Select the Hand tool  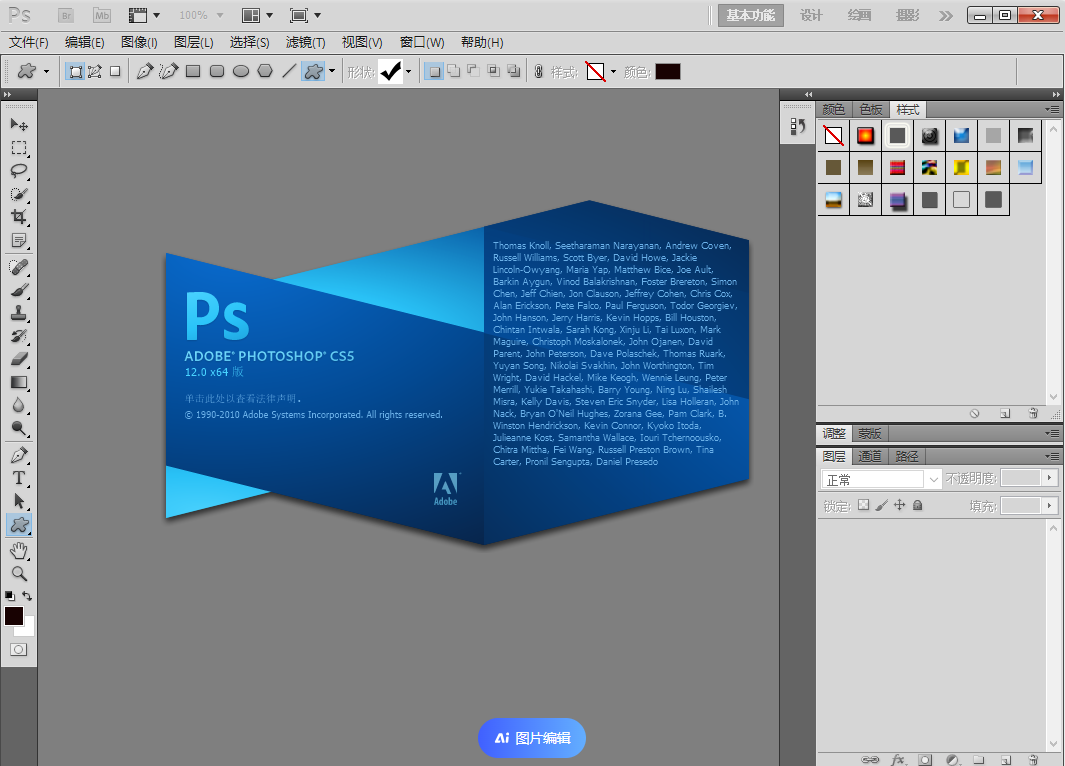pyautogui.click(x=19, y=551)
